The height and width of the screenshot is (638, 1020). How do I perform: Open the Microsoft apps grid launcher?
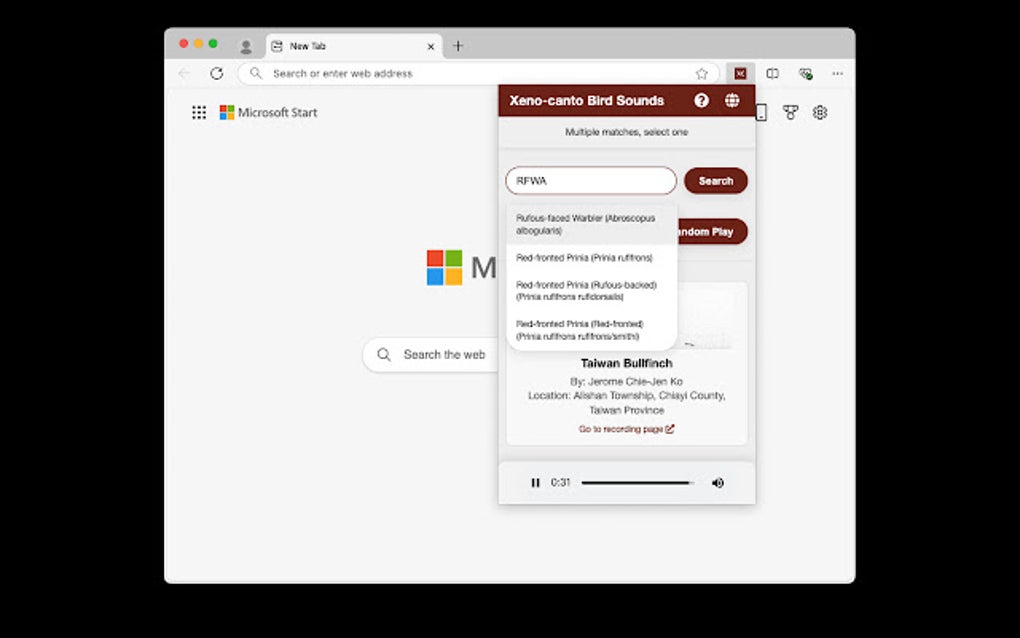point(199,113)
